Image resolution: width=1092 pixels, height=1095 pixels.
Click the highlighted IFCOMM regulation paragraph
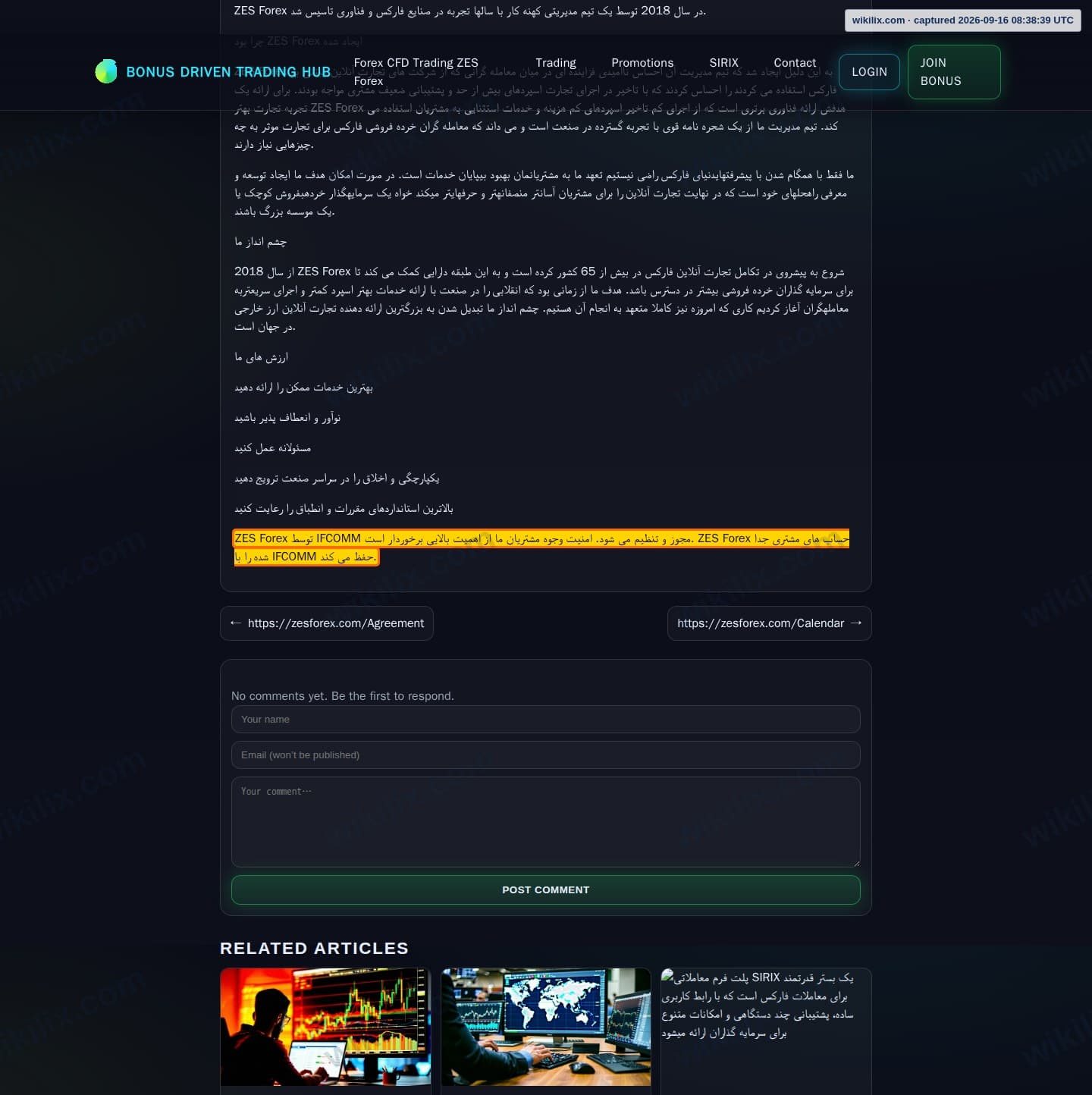pos(541,547)
